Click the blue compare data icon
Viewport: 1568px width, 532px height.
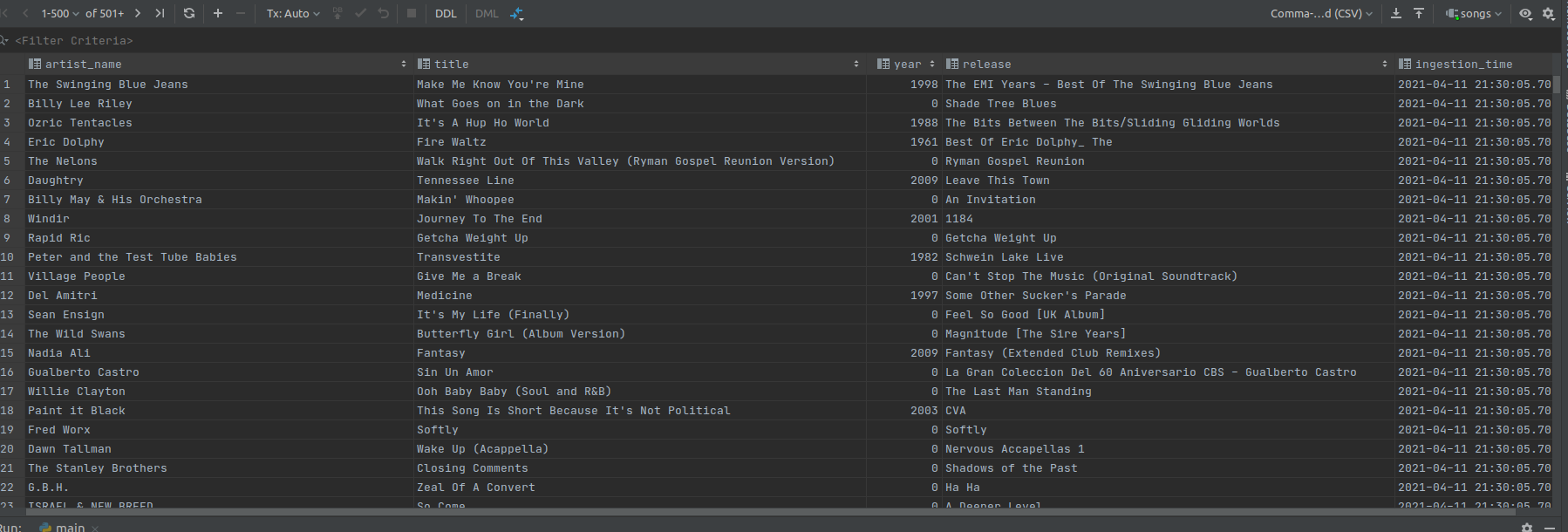517,13
